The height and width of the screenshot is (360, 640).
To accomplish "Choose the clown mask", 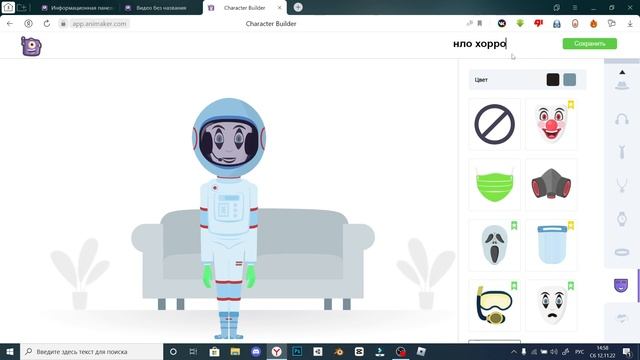I will (551, 124).
